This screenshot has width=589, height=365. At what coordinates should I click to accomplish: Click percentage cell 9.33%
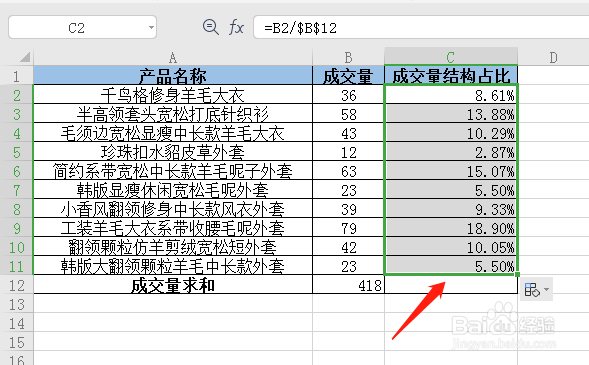451,209
